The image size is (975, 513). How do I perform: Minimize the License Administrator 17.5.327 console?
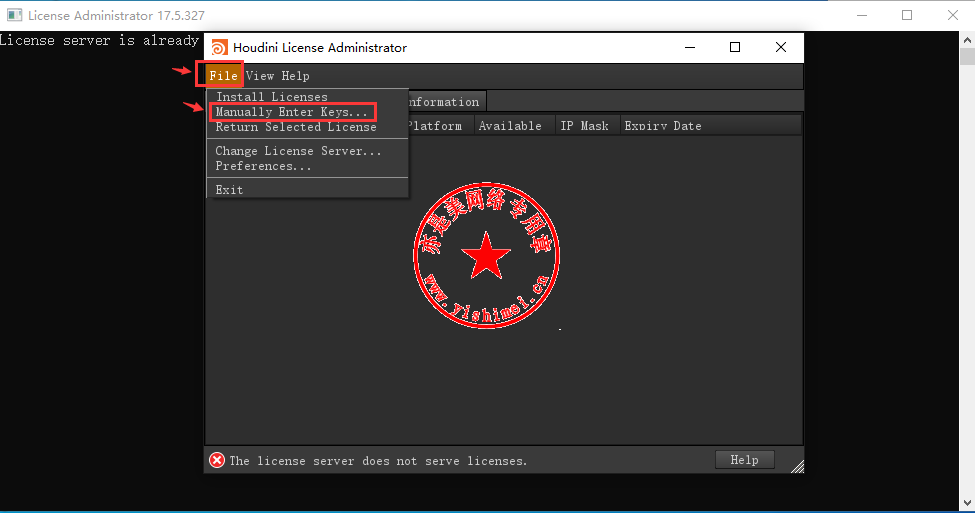tap(862, 15)
